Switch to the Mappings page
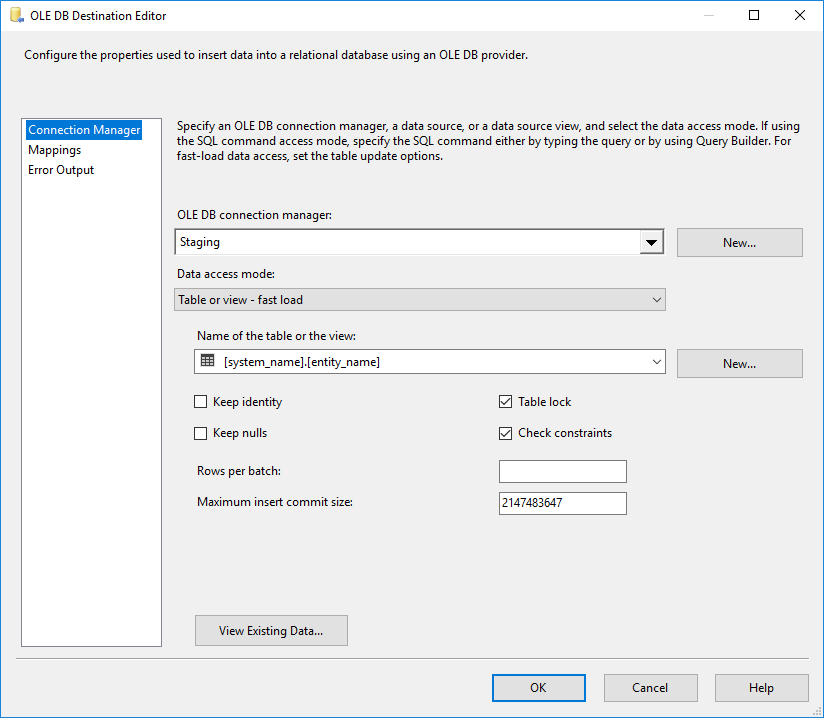 [55, 150]
